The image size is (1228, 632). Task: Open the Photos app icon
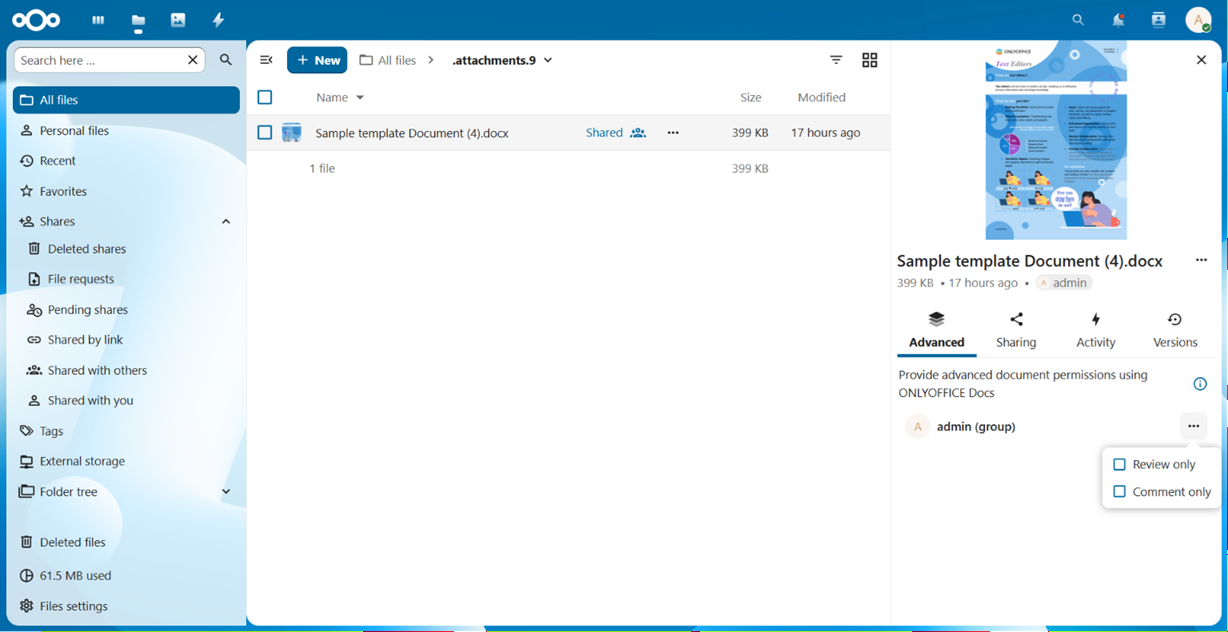(178, 20)
